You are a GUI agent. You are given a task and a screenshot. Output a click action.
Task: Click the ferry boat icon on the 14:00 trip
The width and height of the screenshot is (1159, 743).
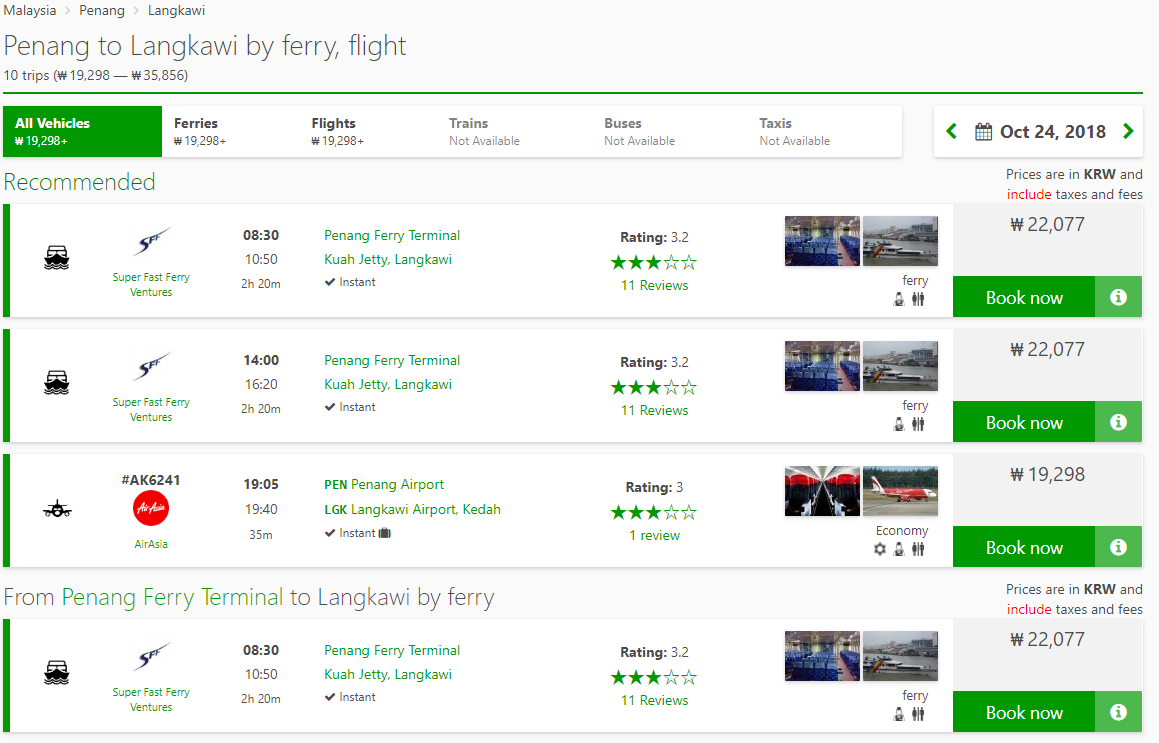pos(57,383)
